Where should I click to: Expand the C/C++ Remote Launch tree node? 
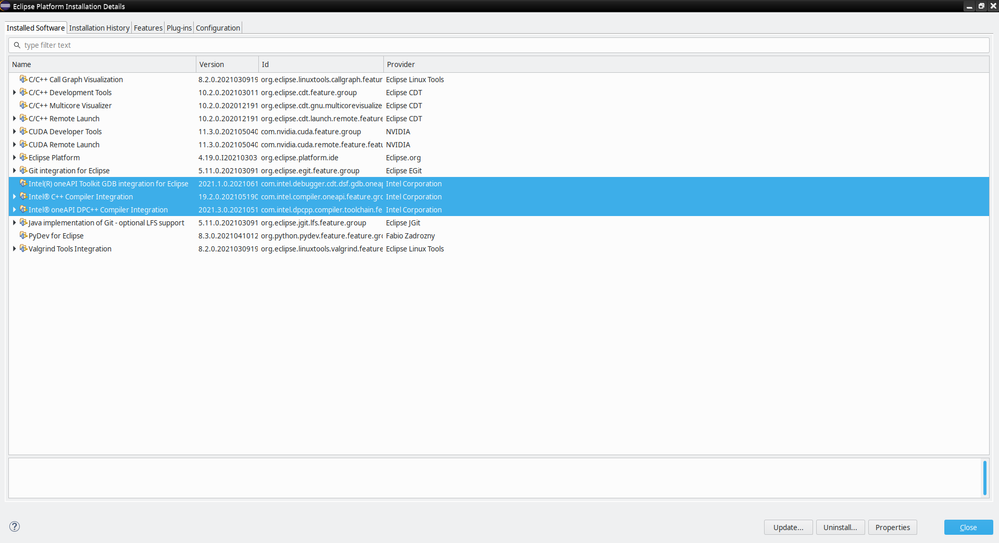coord(14,119)
